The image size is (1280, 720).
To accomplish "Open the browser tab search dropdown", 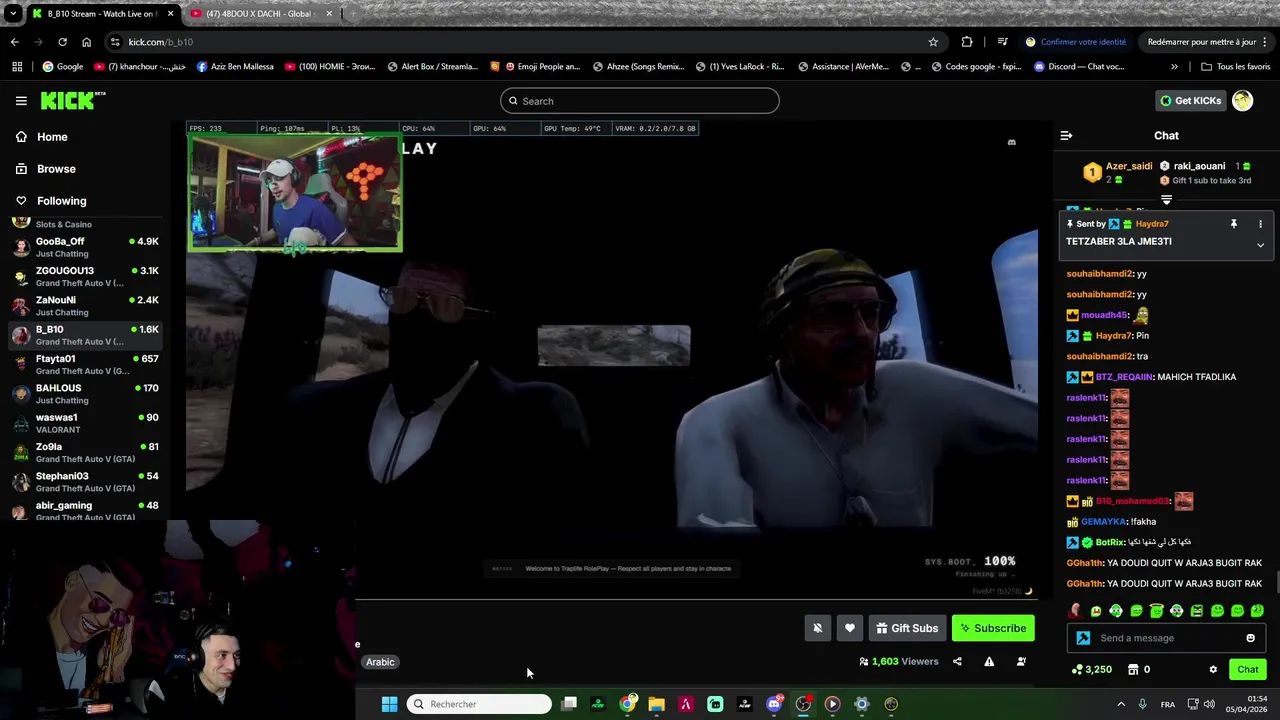I will click(x=12, y=14).
